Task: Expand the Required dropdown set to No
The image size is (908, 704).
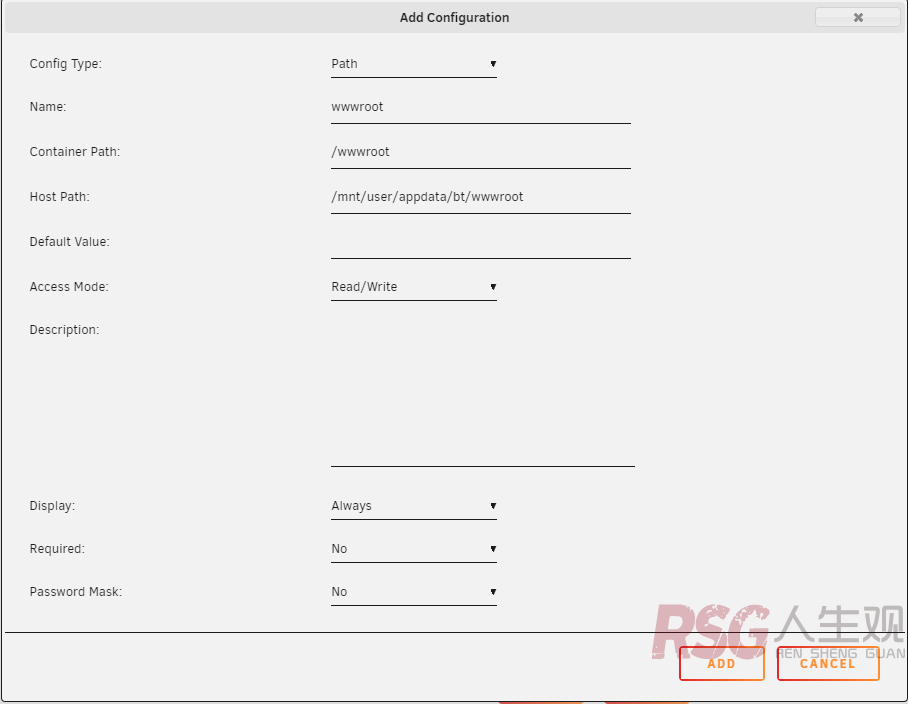Action: pos(413,549)
